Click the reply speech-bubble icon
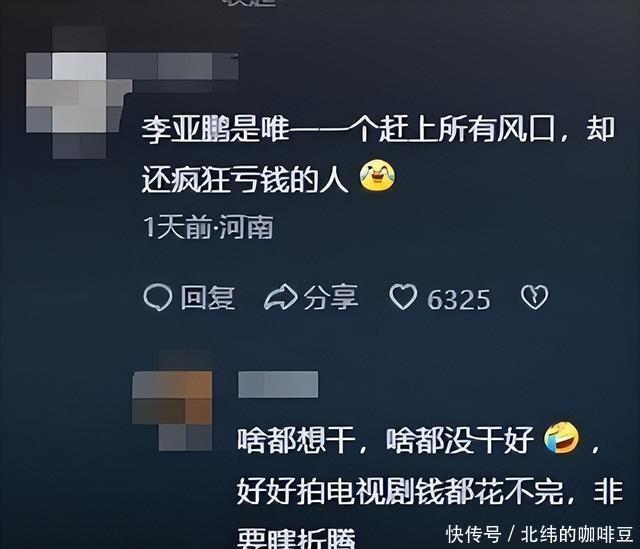The image size is (640, 549). pyautogui.click(x=158, y=297)
